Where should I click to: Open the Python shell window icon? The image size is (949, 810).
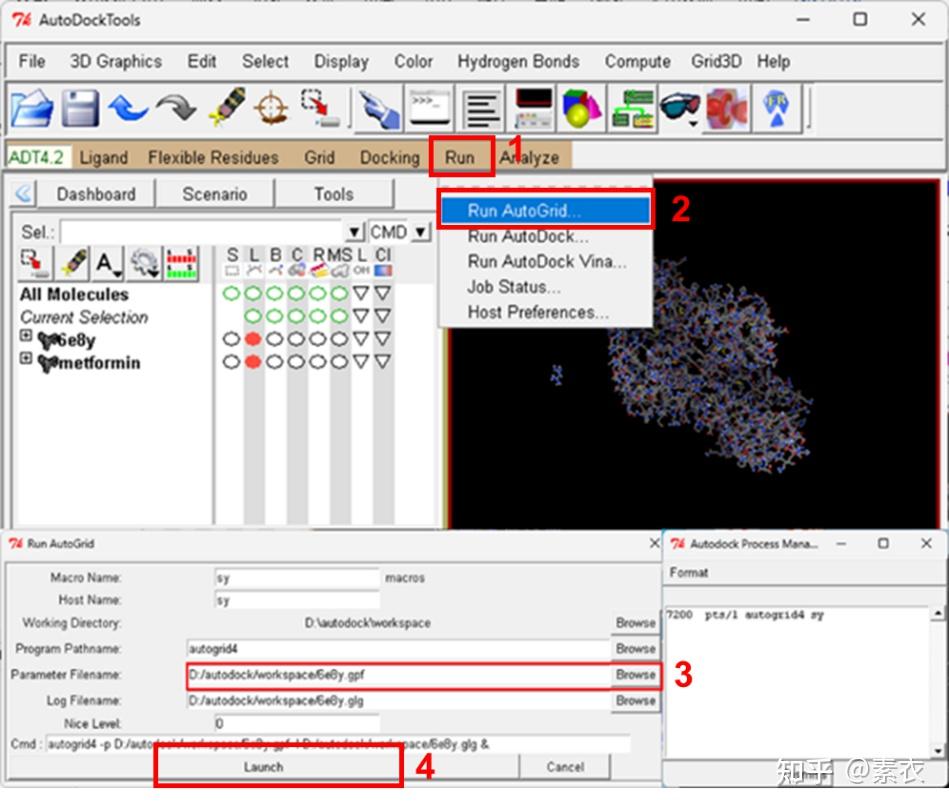[x=430, y=108]
